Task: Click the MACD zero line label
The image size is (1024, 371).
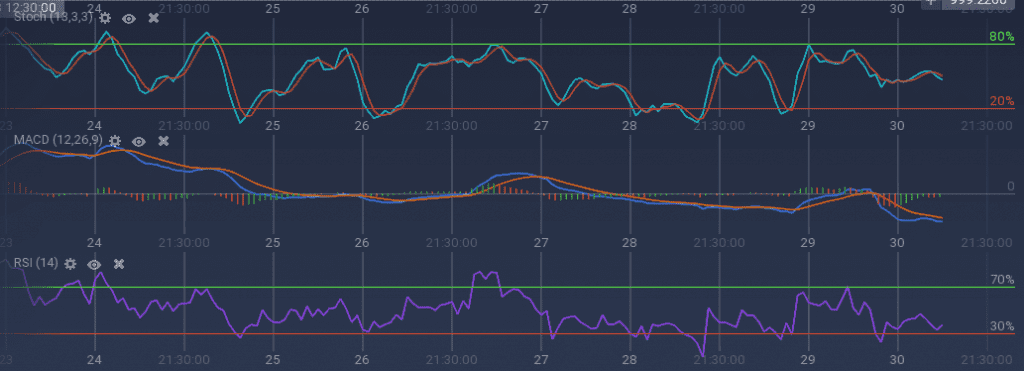Action: pos(1010,187)
